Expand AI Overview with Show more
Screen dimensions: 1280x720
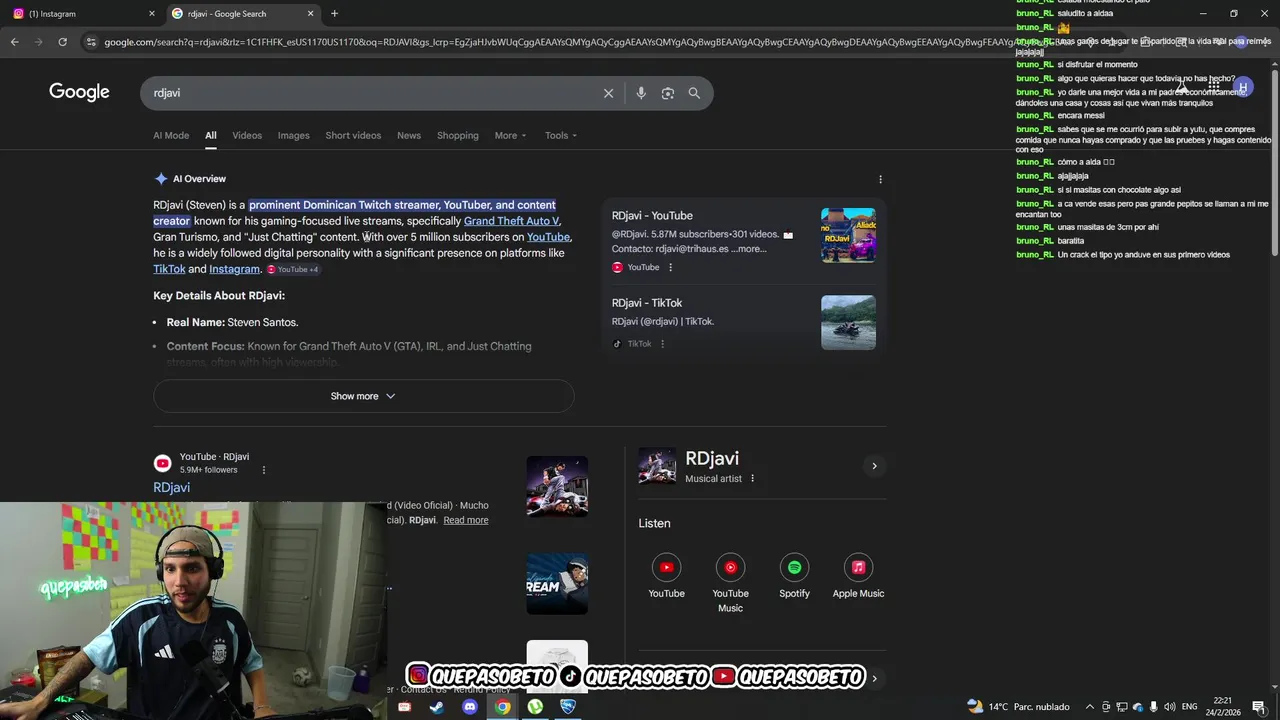[x=363, y=396]
